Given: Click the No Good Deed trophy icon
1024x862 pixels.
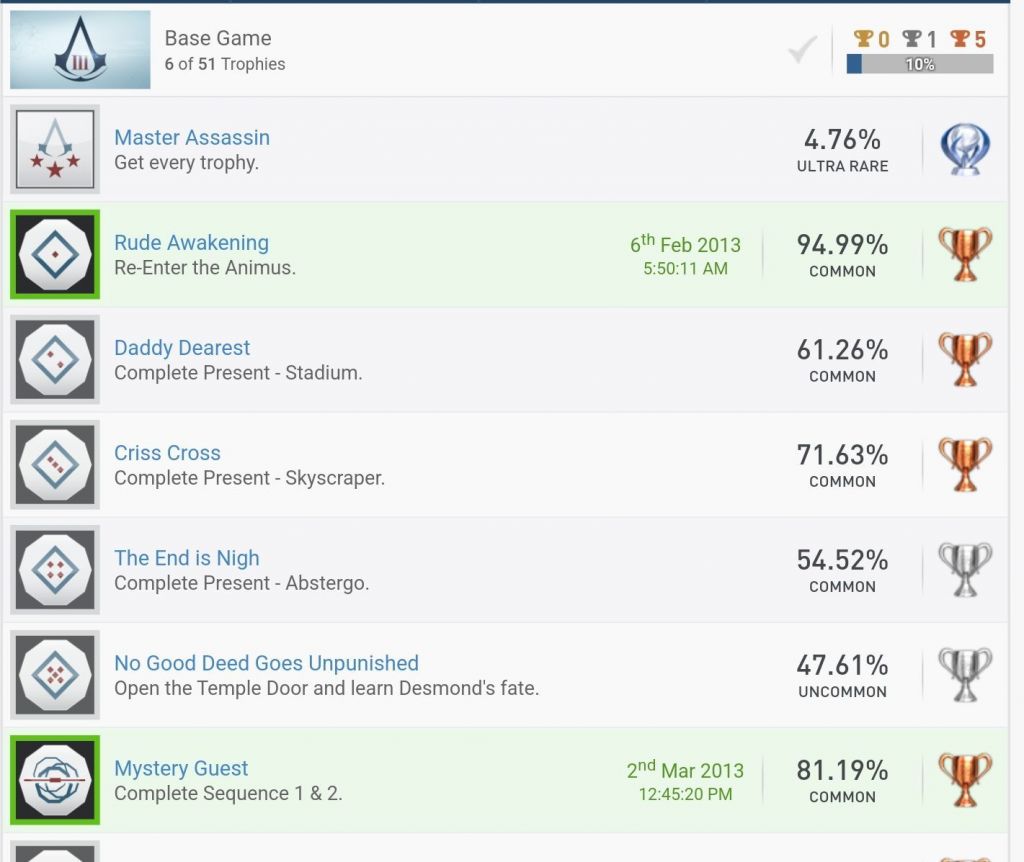Looking at the screenshot, I should 55,675.
